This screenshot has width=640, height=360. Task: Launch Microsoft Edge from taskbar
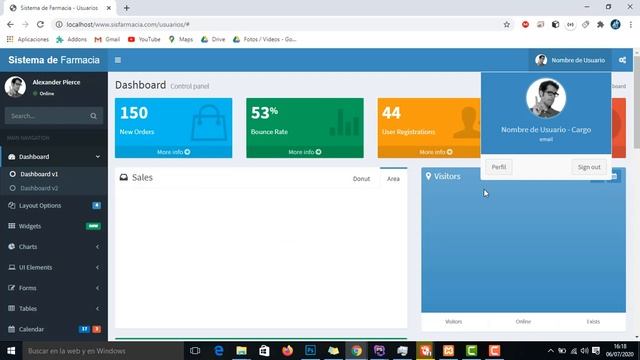pos(219,351)
